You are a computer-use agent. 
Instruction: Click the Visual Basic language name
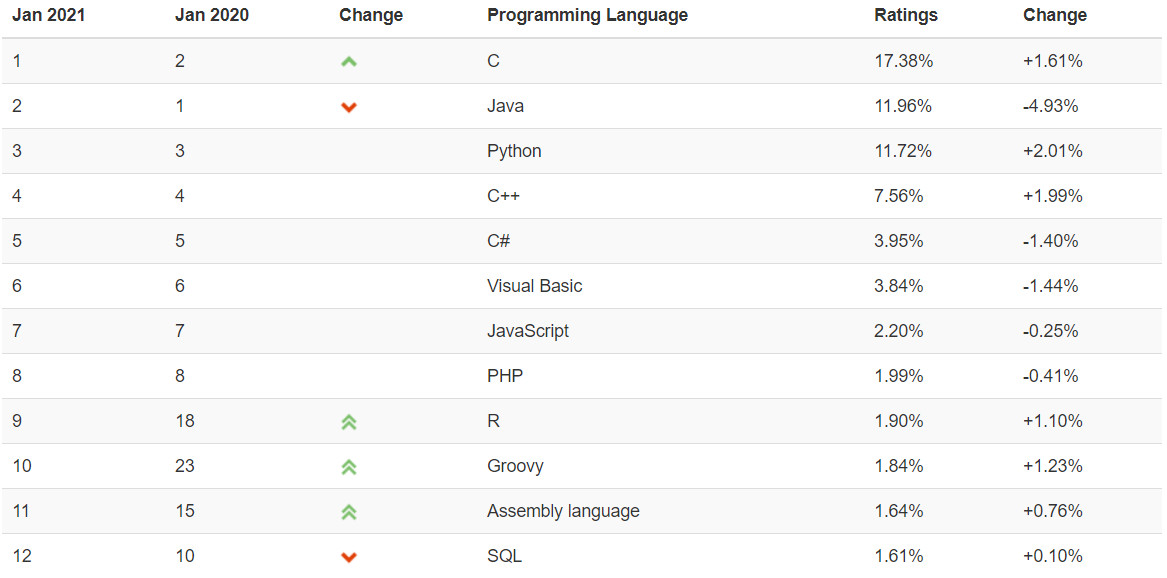click(x=534, y=286)
